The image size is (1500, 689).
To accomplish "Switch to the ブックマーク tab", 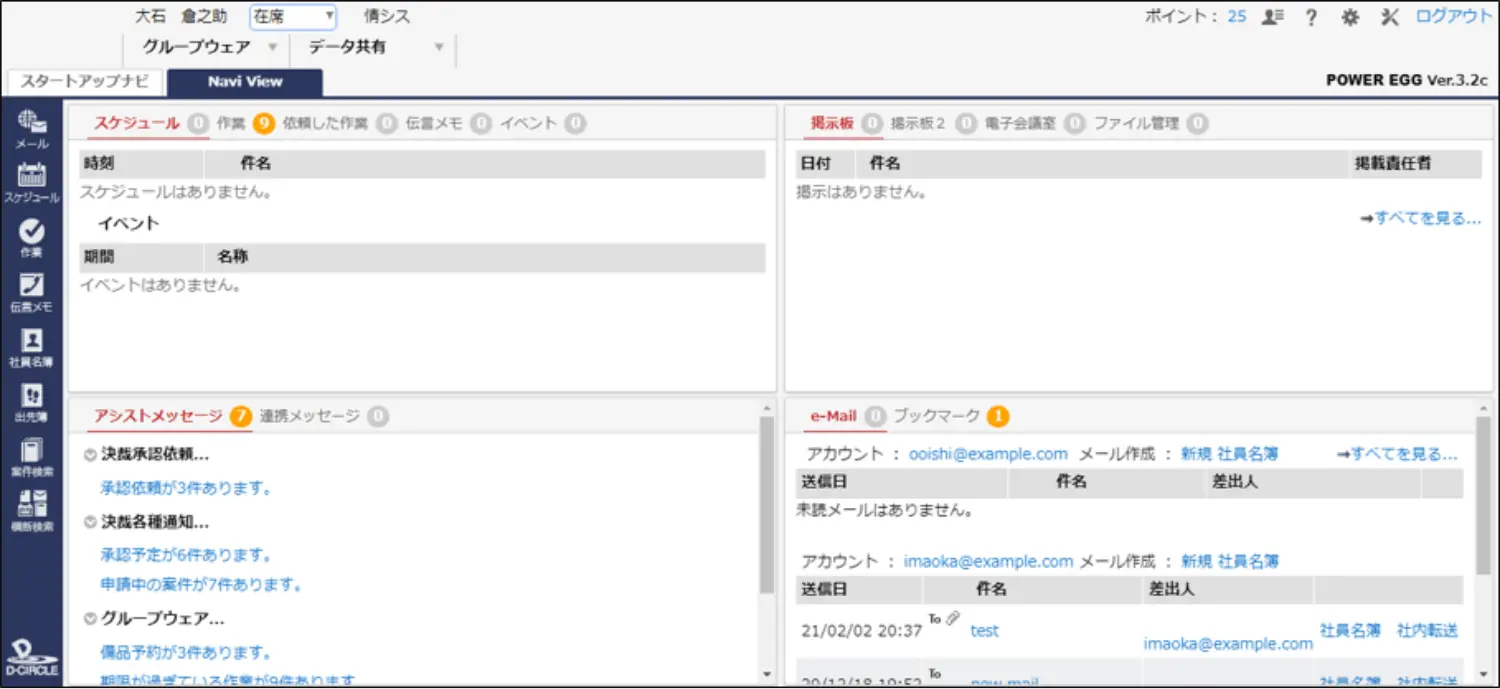I will [x=936, y=416].
